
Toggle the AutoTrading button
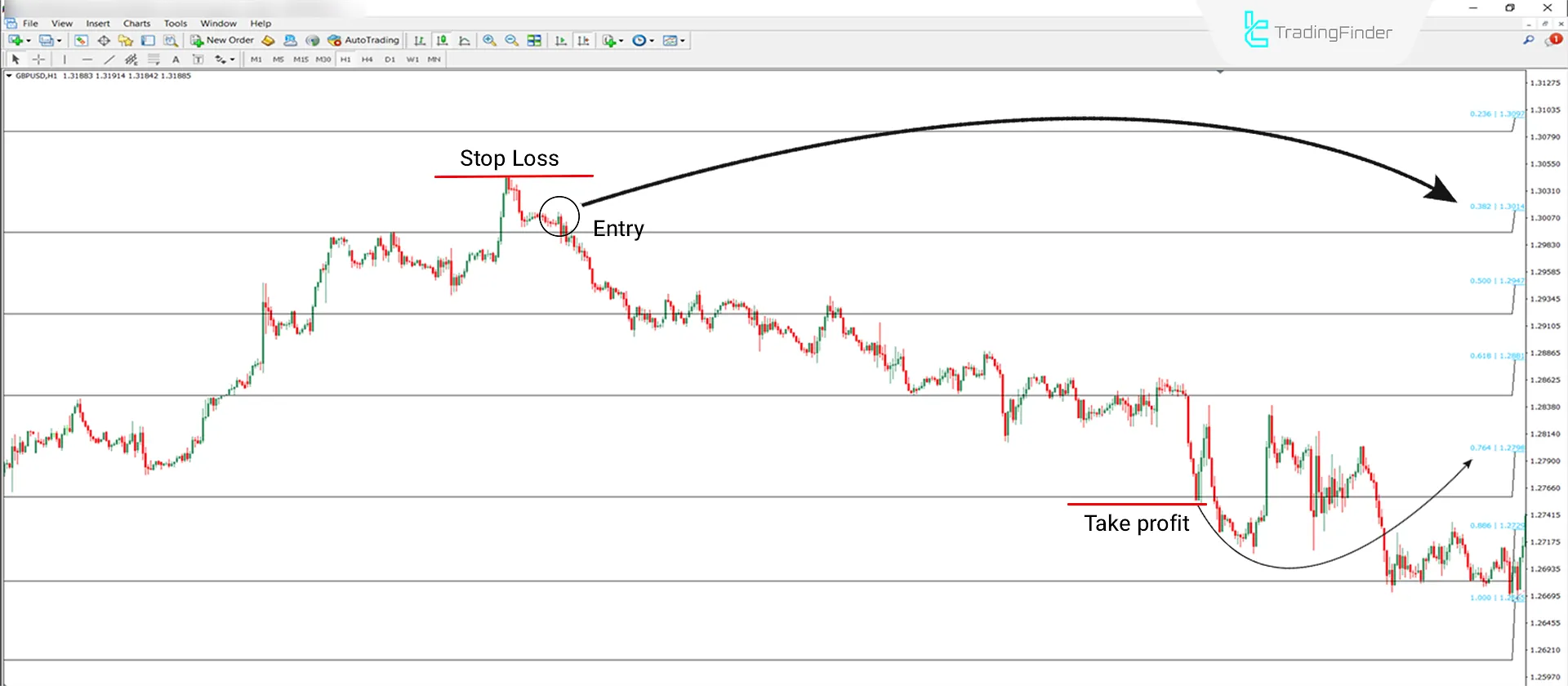[x=363, y=40]
